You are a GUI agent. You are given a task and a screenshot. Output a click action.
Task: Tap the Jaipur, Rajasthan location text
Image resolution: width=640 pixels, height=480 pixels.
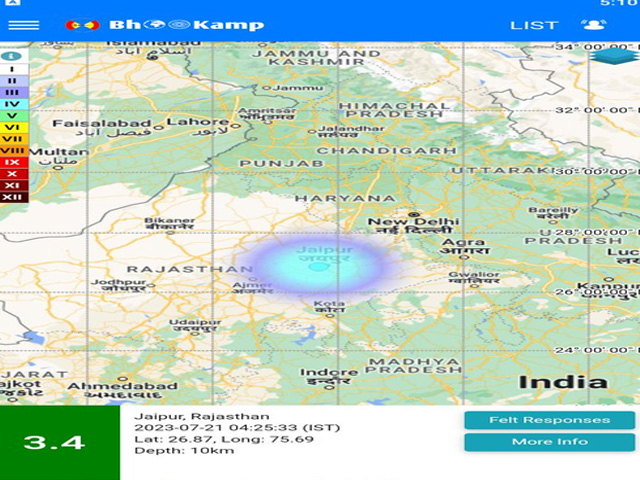202,417
